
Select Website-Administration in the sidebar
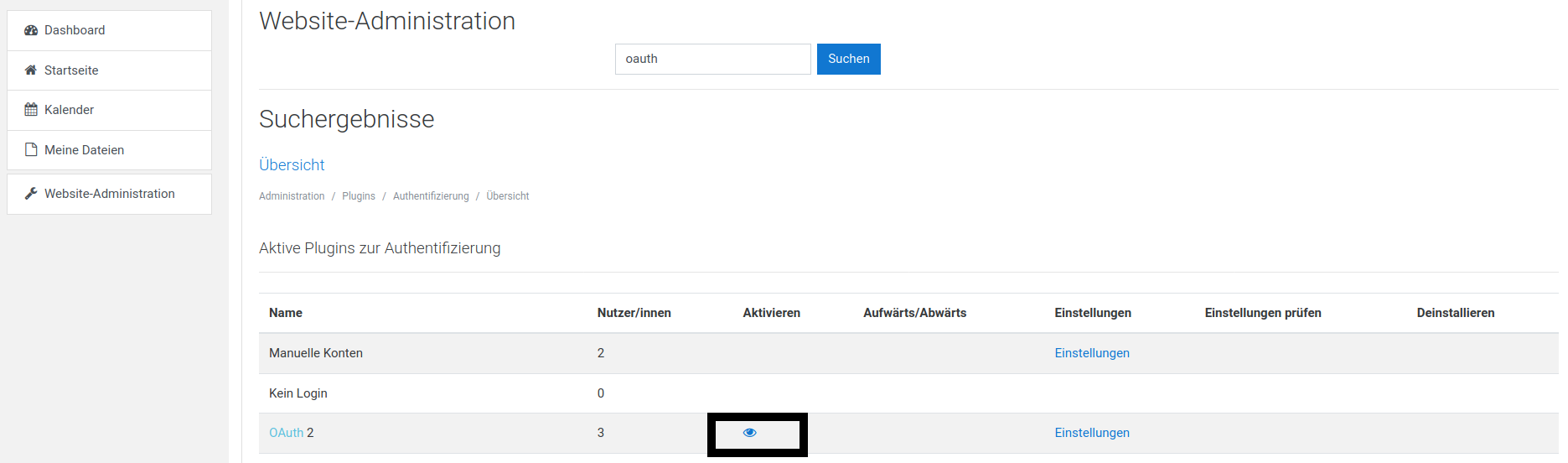[110, 194]
